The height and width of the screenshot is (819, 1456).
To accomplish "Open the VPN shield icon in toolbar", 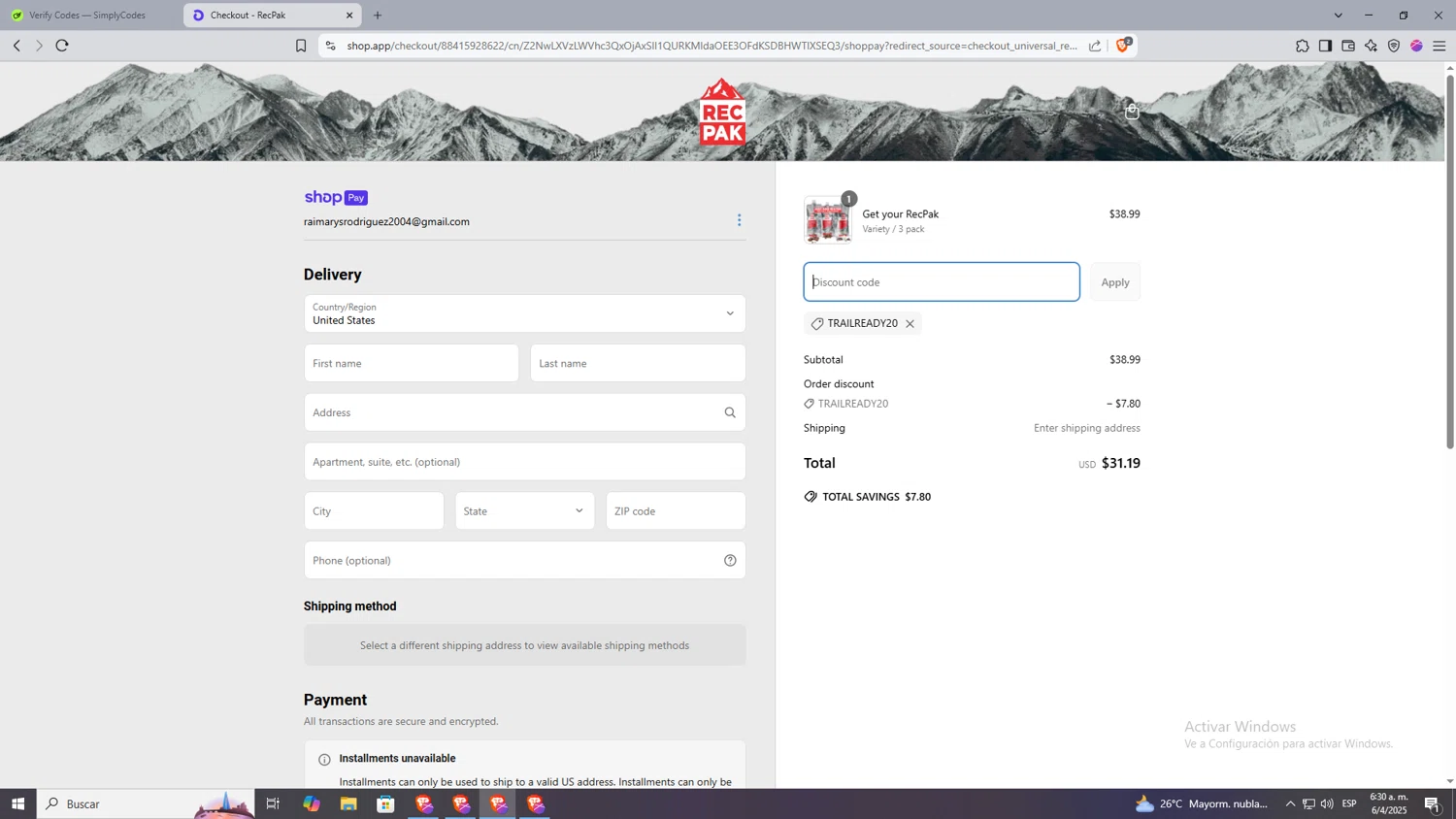I will point(1394,46).
